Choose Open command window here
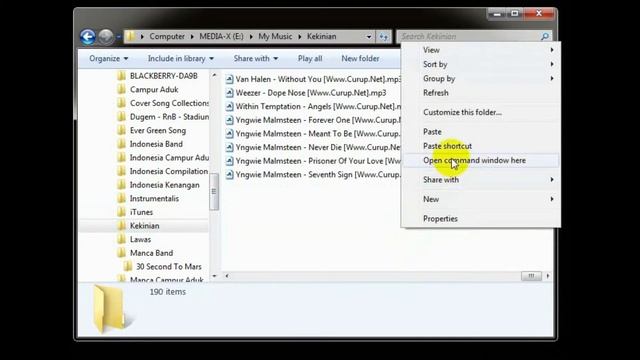Viewport: 640px width, 360px height. [x=481, y=160]
